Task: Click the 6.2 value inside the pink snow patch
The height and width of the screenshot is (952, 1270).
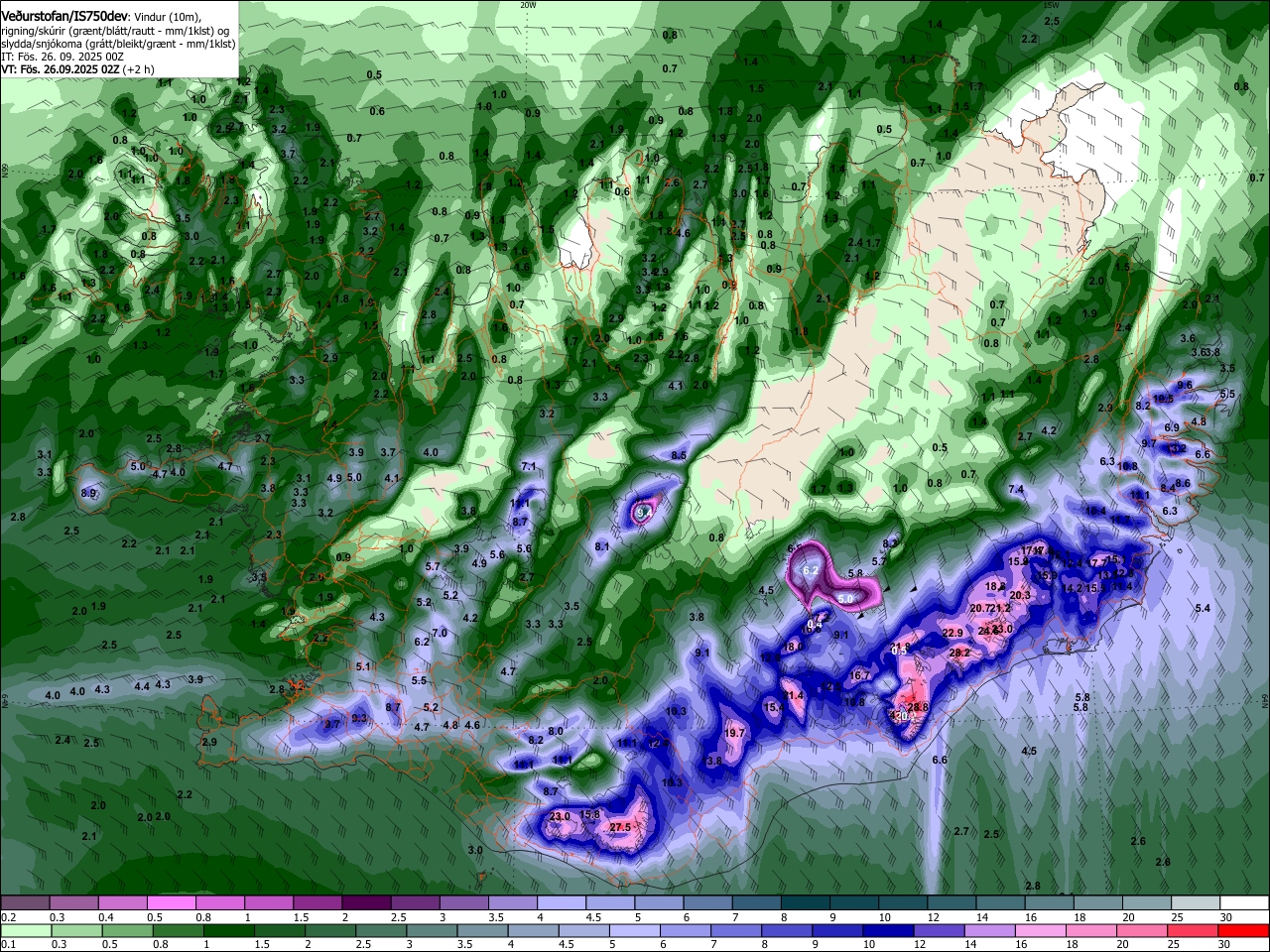Action: [x=810, y=570]
